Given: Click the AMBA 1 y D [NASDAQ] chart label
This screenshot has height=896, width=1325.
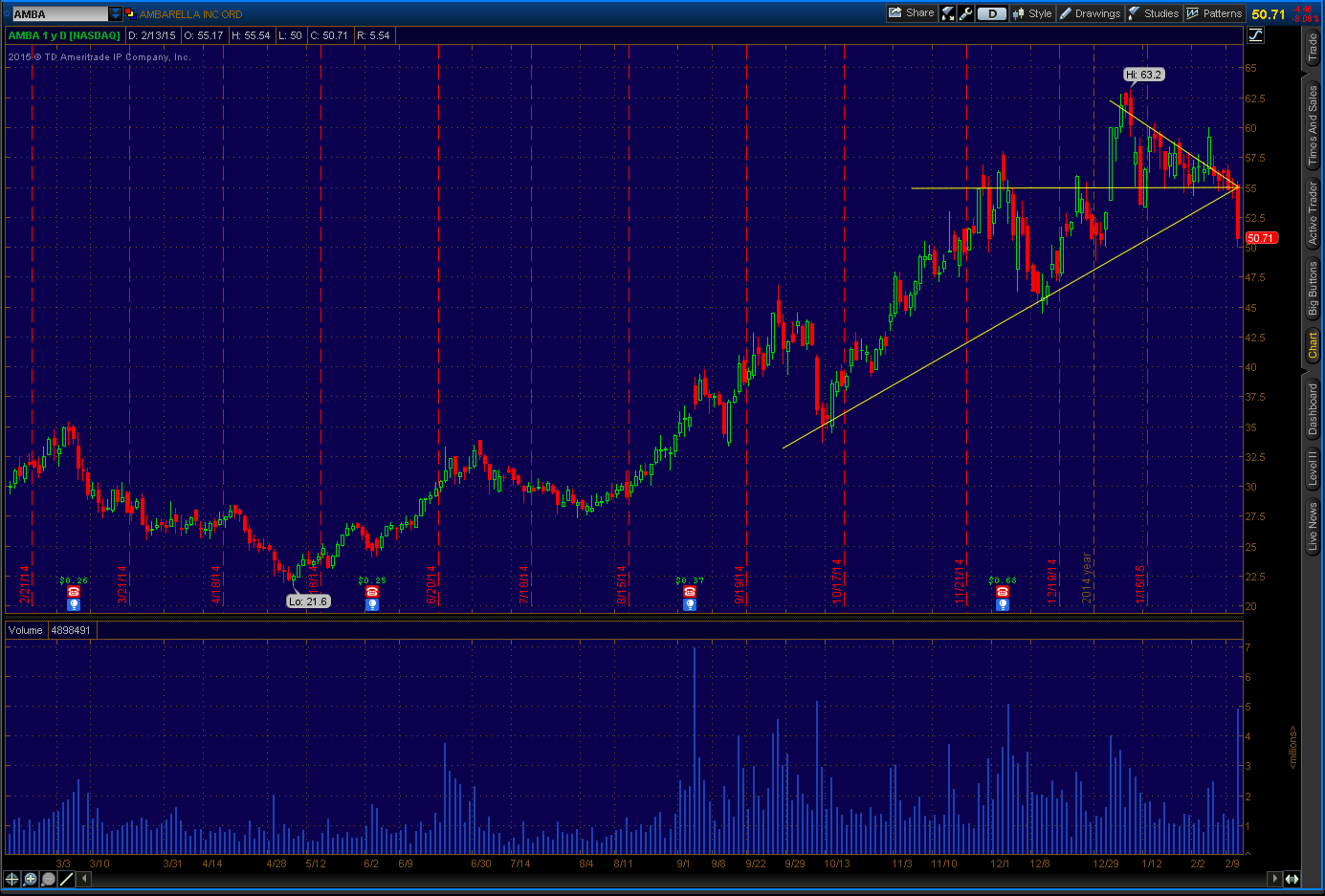Looking at the screenshot, I should click(x=65, y=35).
